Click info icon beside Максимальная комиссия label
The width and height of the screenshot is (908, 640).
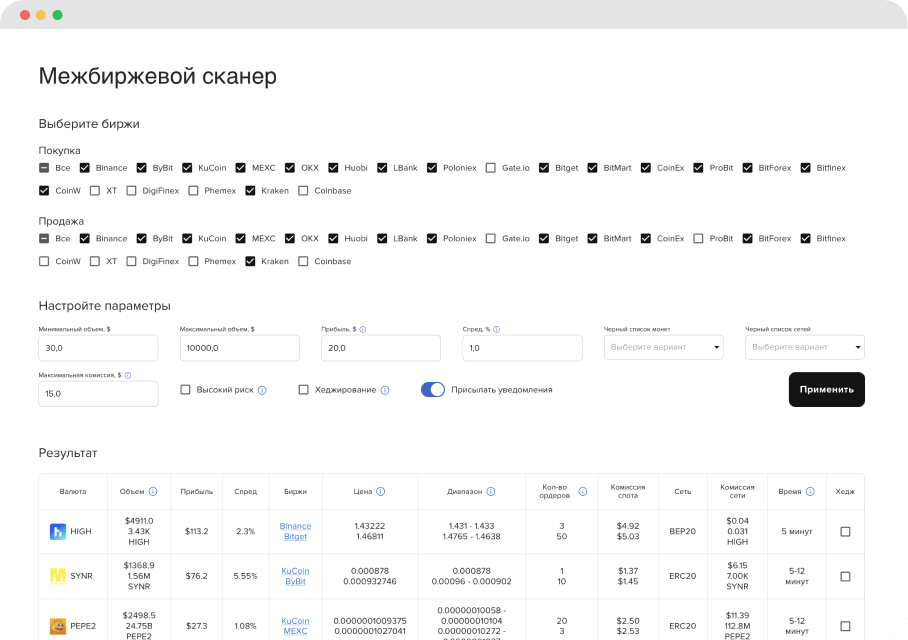click(x=128, y=375)
